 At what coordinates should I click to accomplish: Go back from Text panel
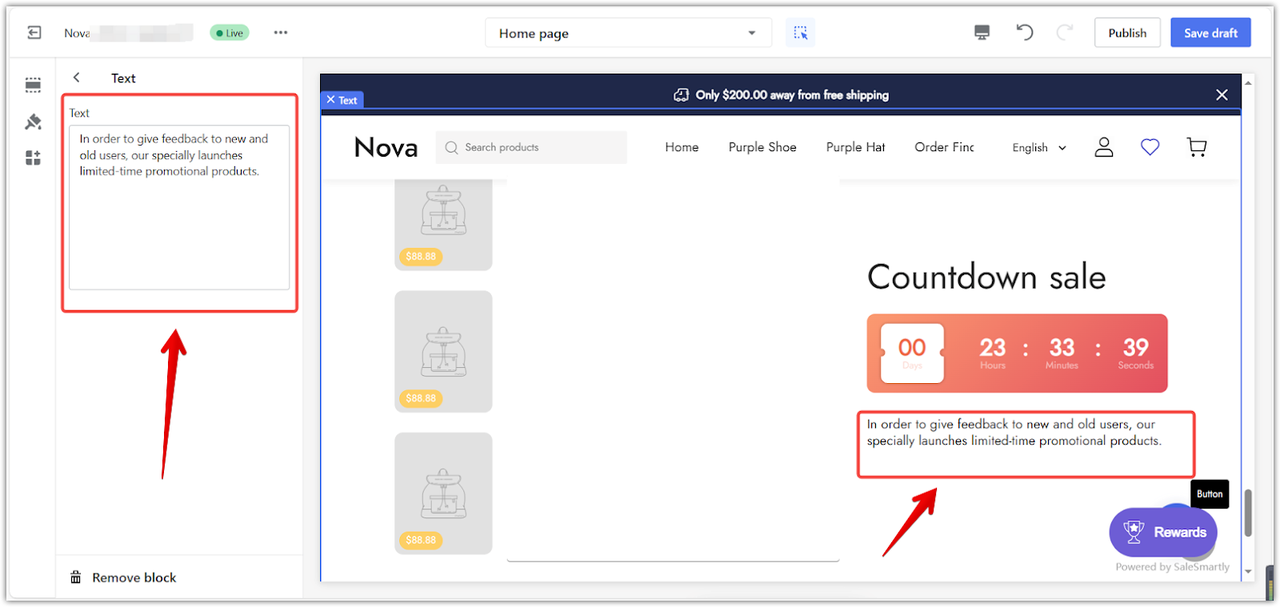[x=77, y=78]
